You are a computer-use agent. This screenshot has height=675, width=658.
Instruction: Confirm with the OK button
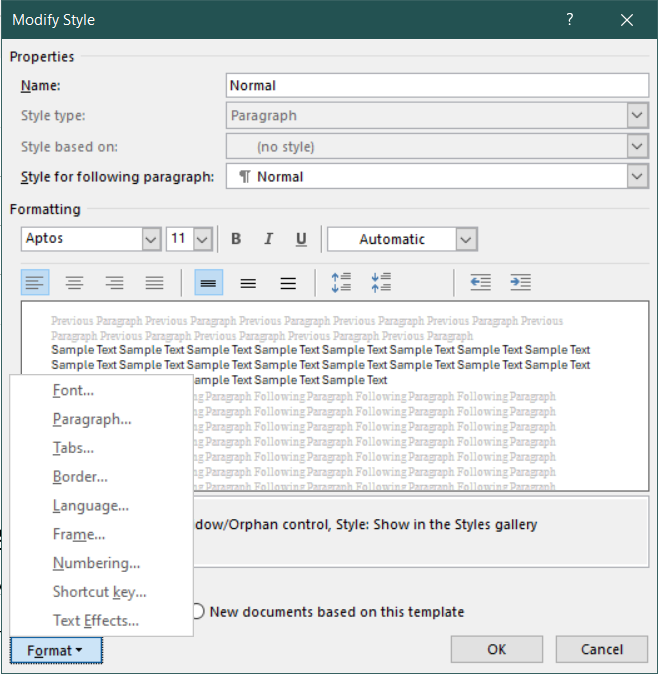click(497, 649)
